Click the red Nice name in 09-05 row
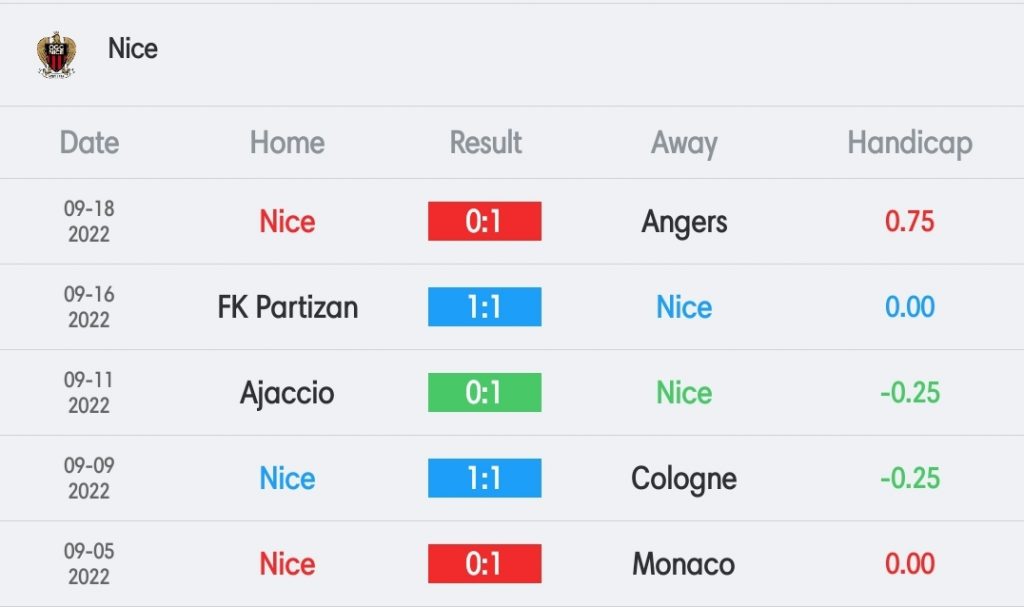The width and height of the screenshot is (1024, 607). point(287,563)
